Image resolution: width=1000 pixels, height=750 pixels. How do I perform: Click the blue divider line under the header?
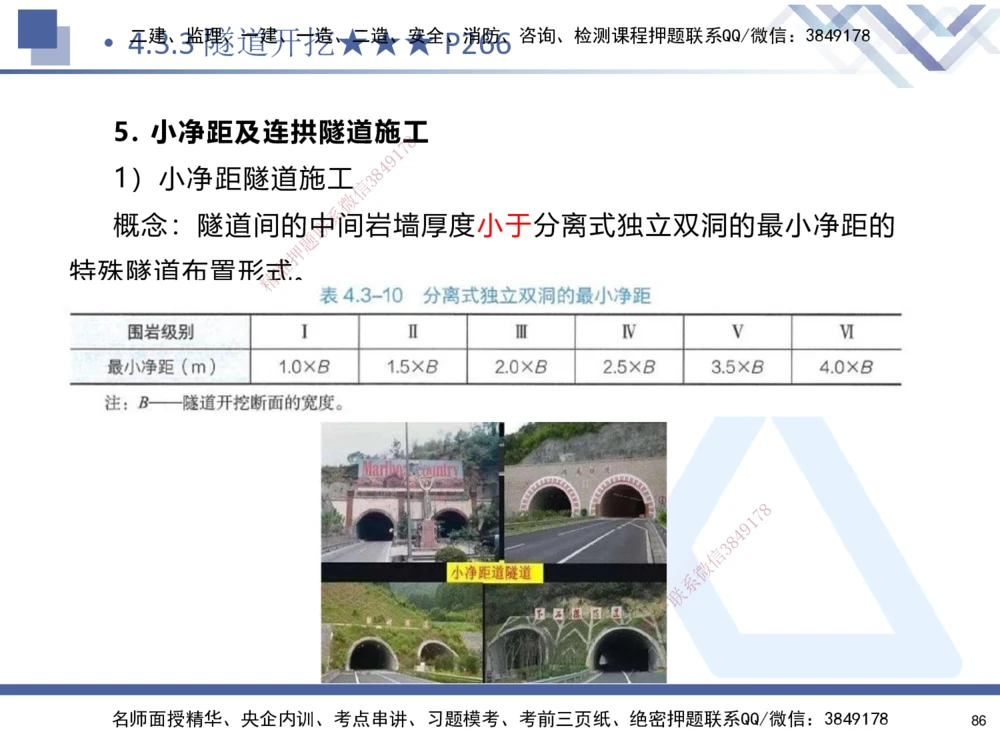point(500,74)
